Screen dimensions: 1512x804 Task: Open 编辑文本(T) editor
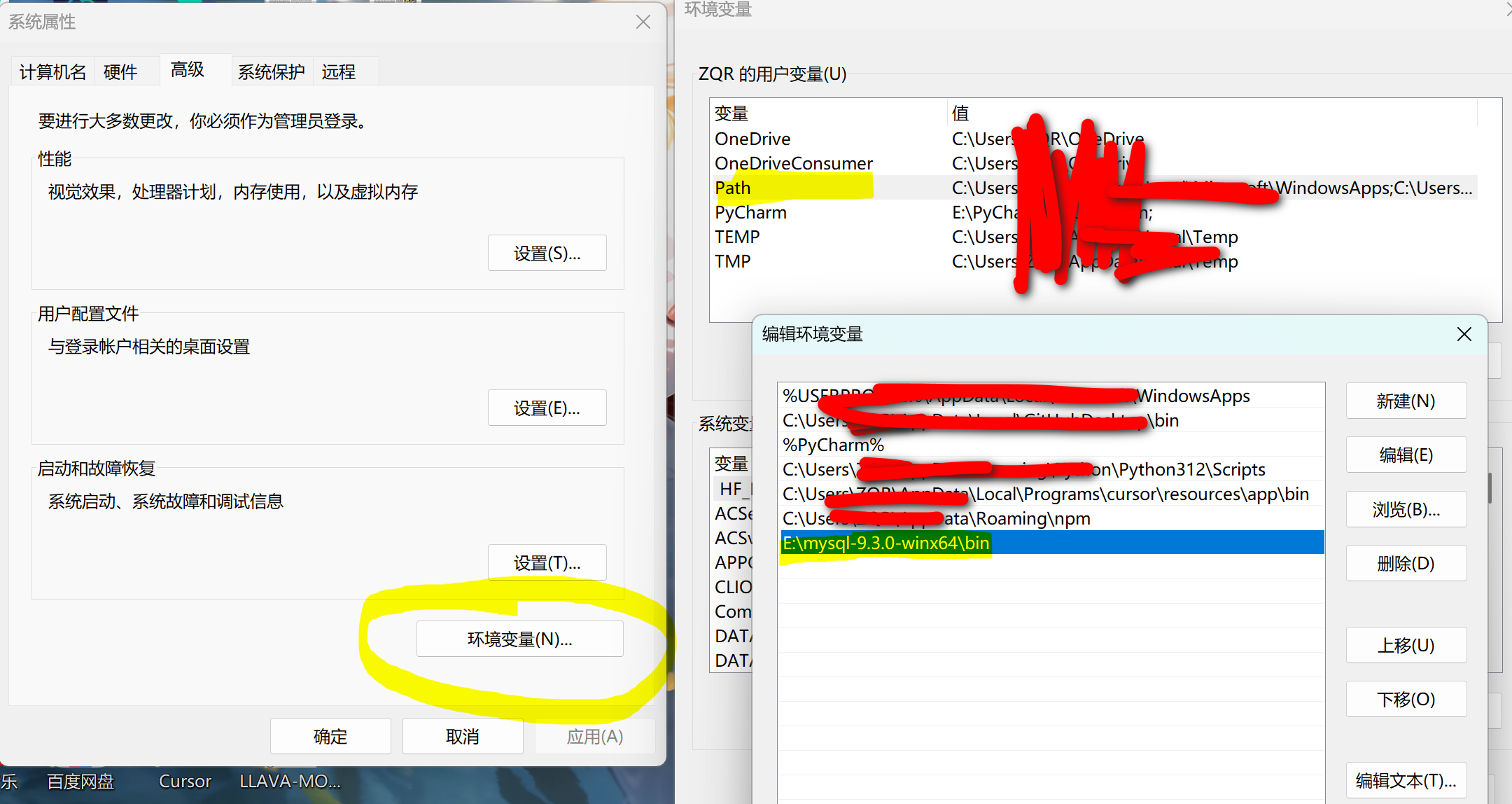[x=1406, y=780]
